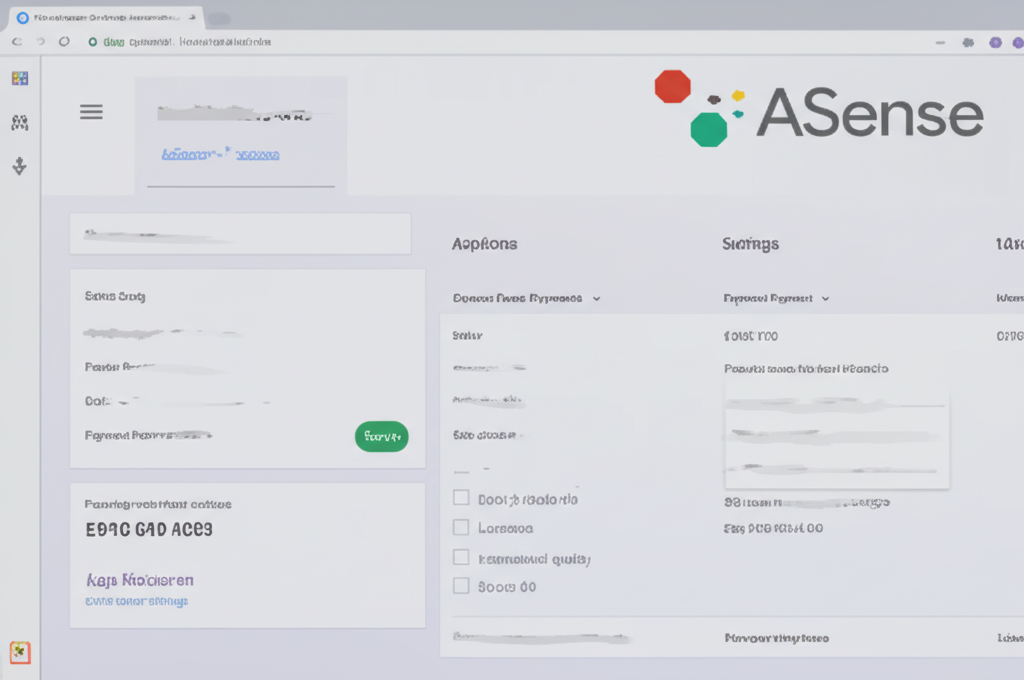Open the purple 'Kajs Mtolcieren' link
This screenshot has width=1024, height=680.
140,580
